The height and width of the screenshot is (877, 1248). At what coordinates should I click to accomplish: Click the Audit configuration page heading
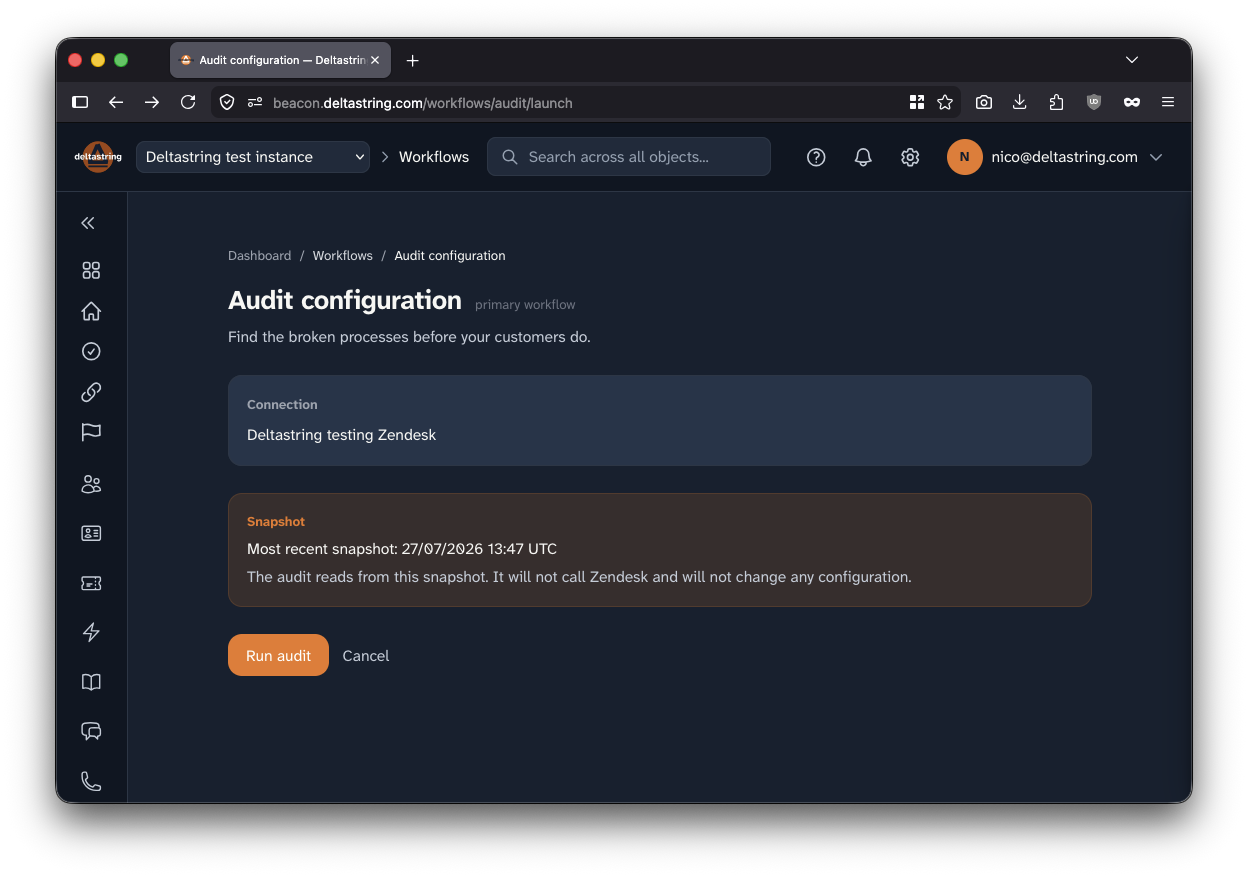click(x=345, y=300)
